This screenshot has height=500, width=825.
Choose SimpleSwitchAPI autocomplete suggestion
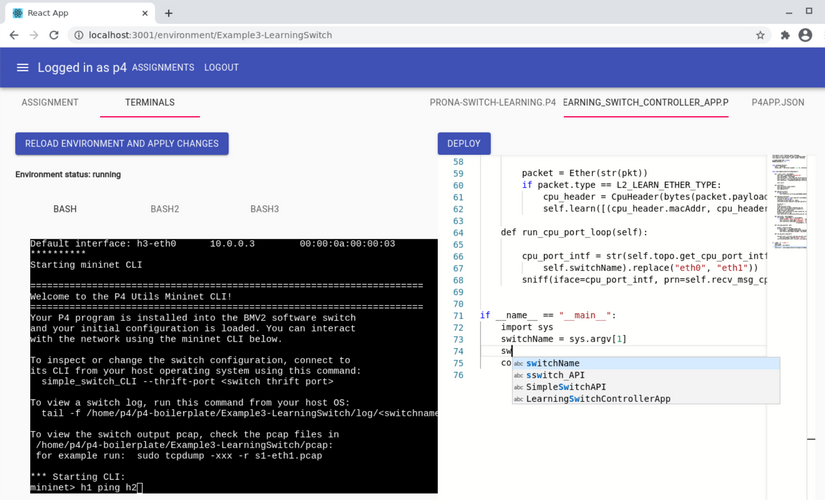click(x=646, y=387)
